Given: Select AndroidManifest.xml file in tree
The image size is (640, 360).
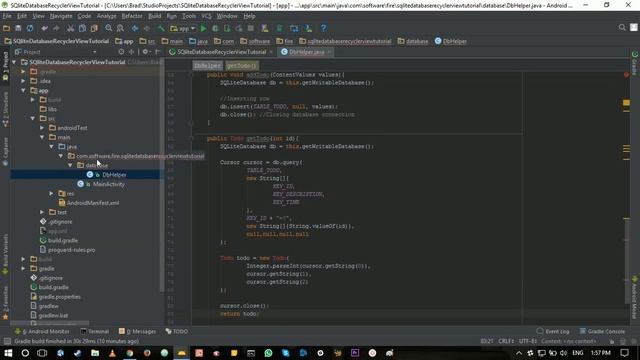Looking at the screenshot, I should pyautogui.click(x=93, y=203).
